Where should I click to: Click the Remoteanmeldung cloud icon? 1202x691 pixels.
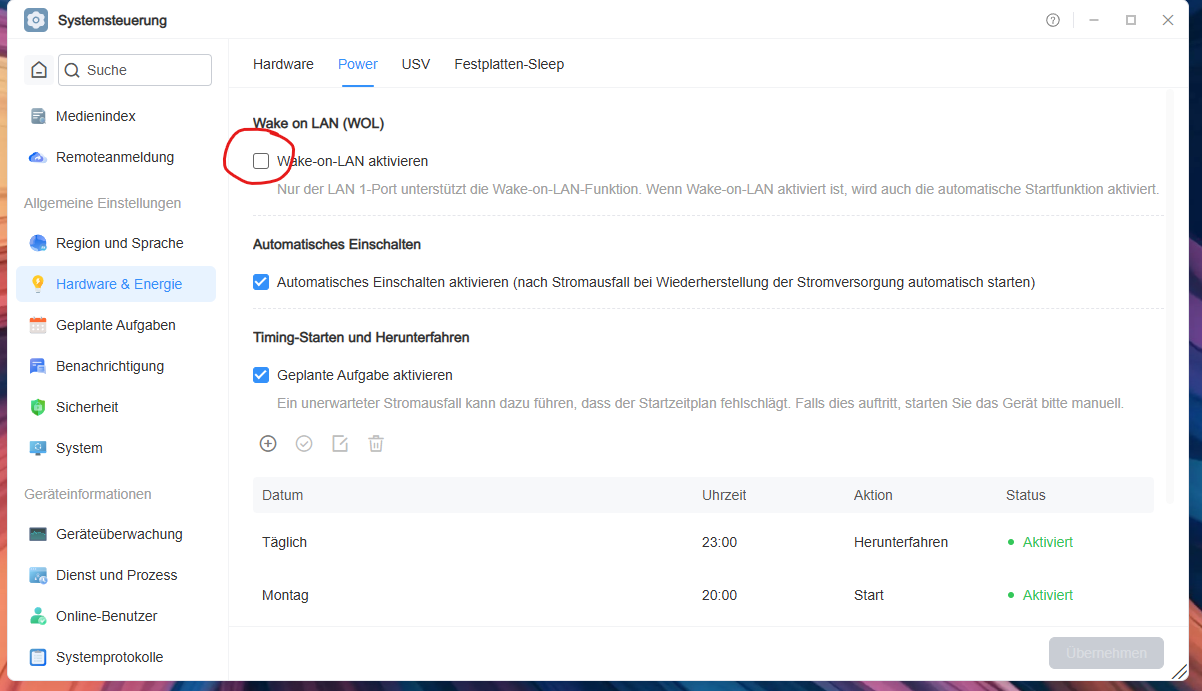coord(38,157)
